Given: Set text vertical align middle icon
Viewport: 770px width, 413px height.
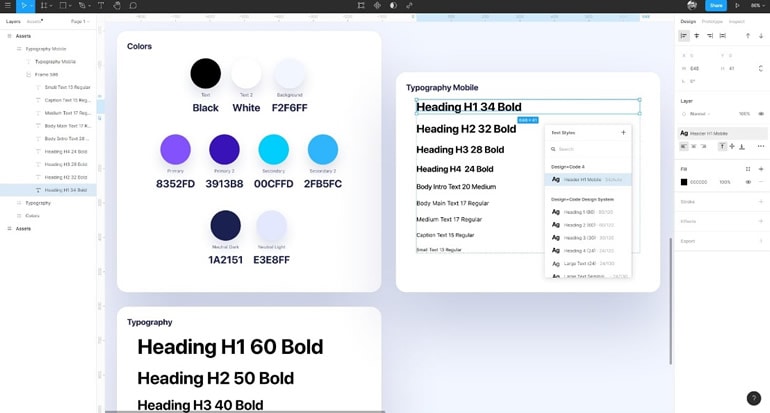Looking at the screenshot, I should click(x=732, y=146).
